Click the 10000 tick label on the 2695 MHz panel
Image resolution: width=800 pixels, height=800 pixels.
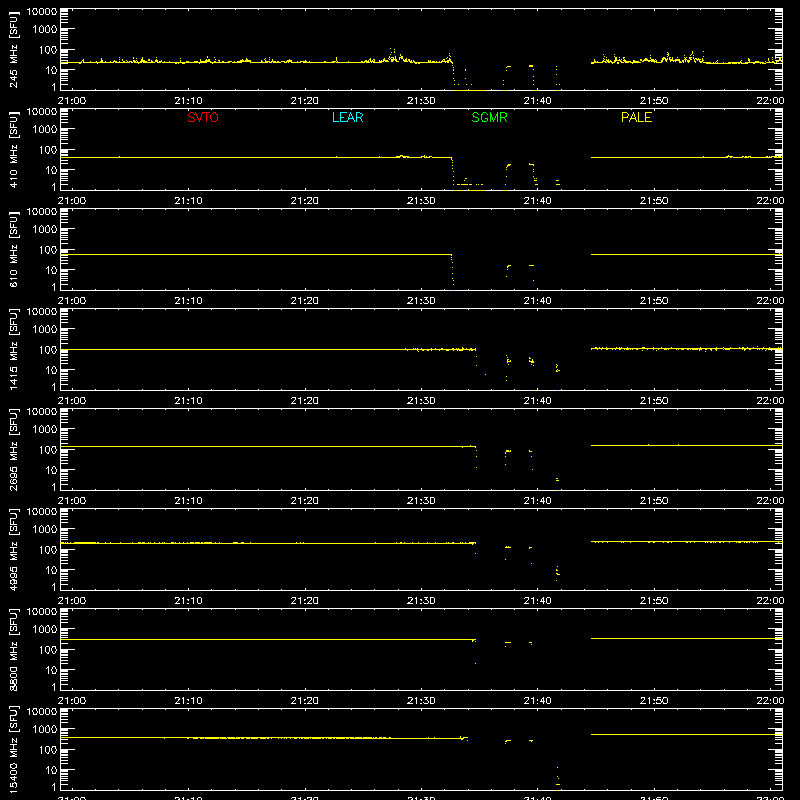point(42,412)
